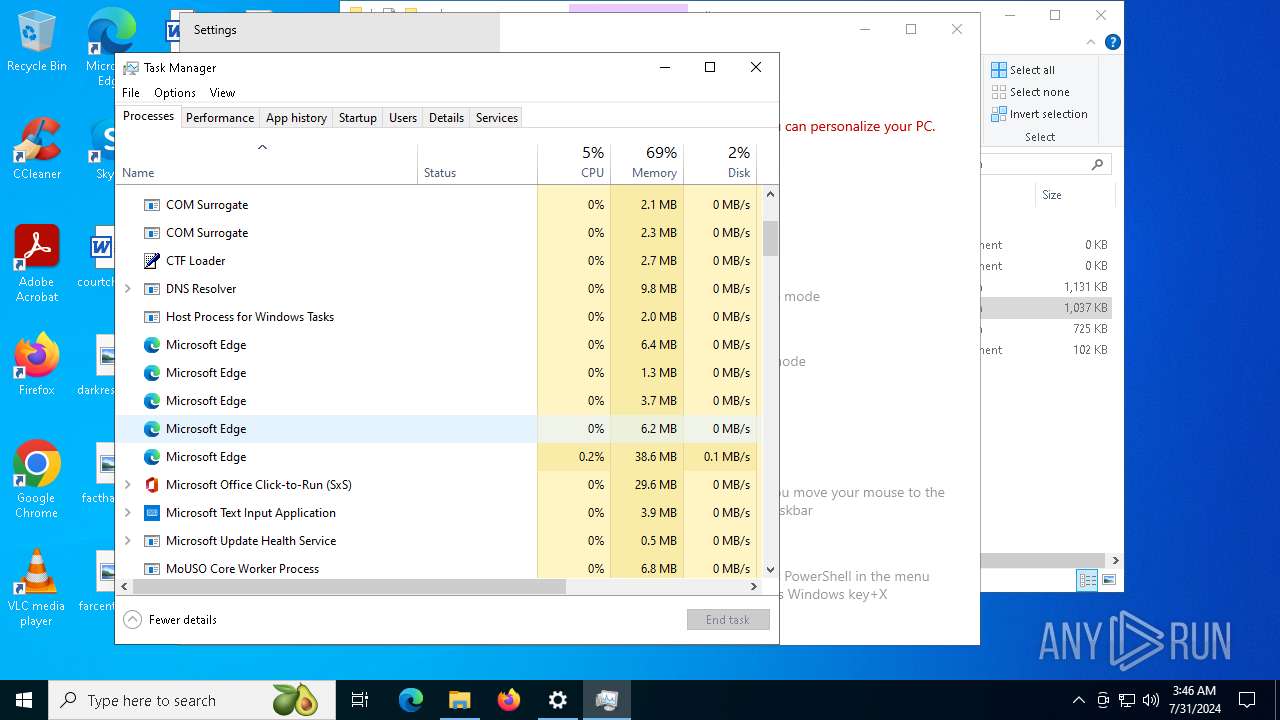Screen dimensions: 1280x720
Task: Open Task View from taskbar
Action: click(x=360, y=700)
